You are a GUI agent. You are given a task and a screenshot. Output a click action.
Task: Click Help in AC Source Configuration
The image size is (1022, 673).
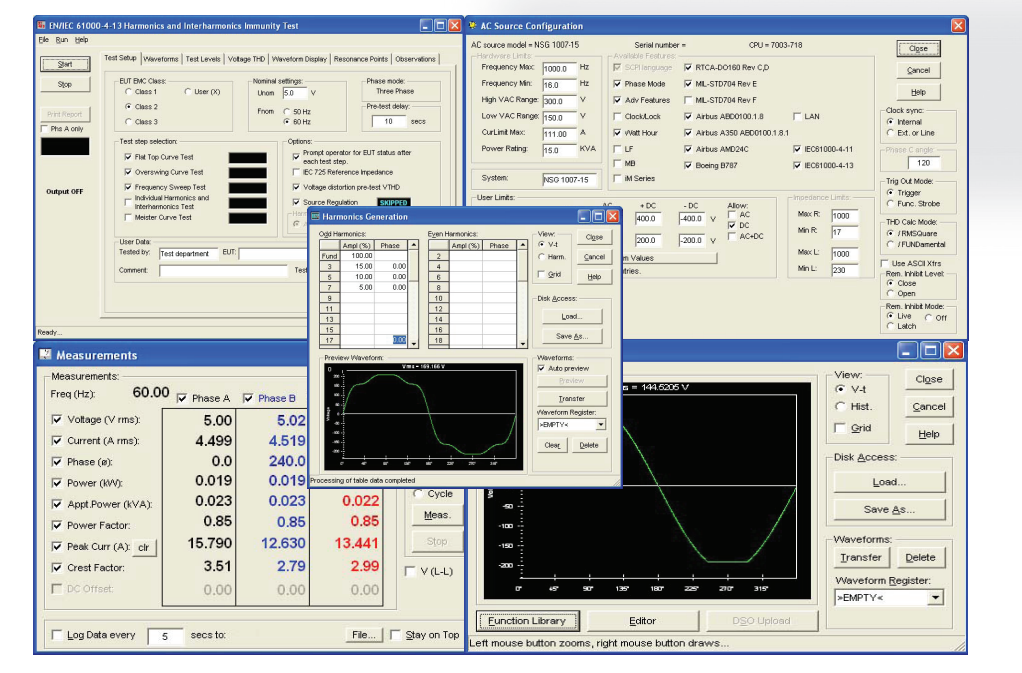coord(918,92)
